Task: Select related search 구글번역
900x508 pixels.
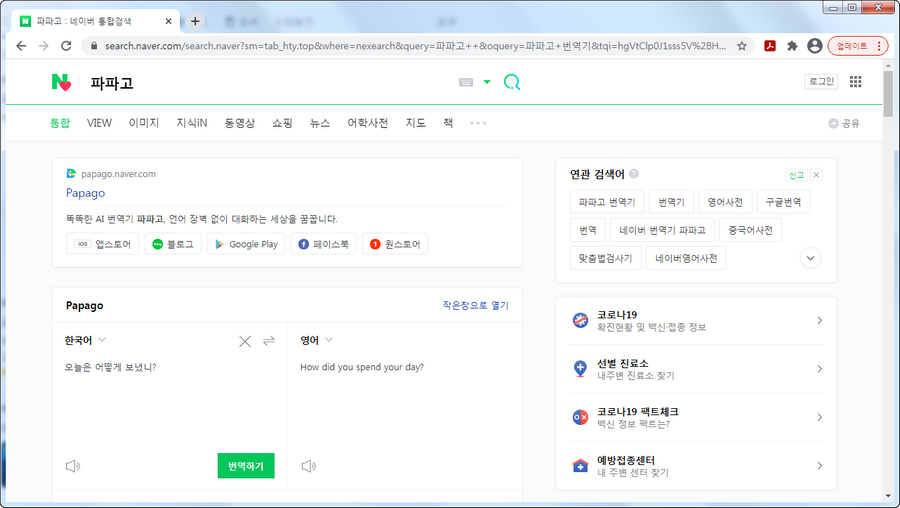Action: 783,202
